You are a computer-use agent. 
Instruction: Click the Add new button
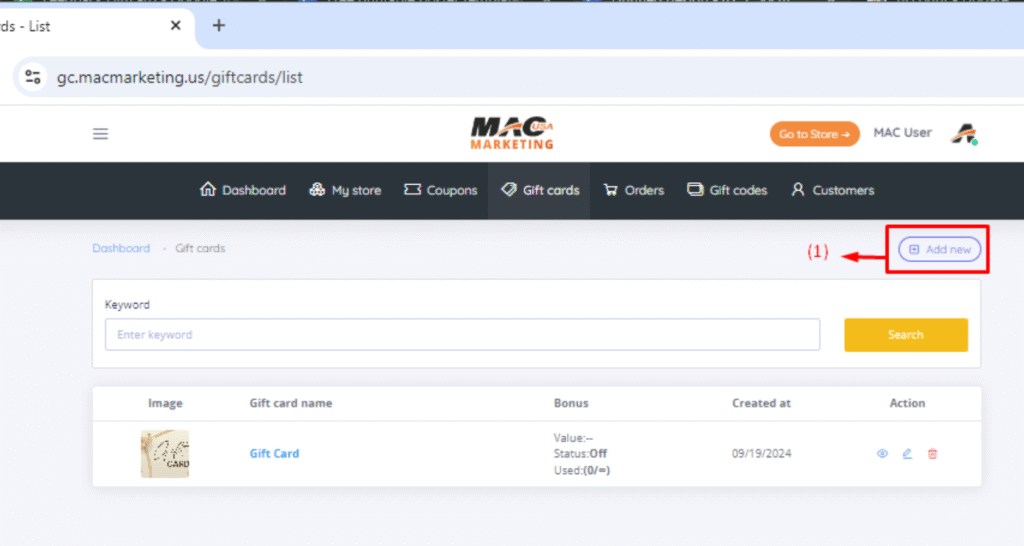[x=939, y=249]
